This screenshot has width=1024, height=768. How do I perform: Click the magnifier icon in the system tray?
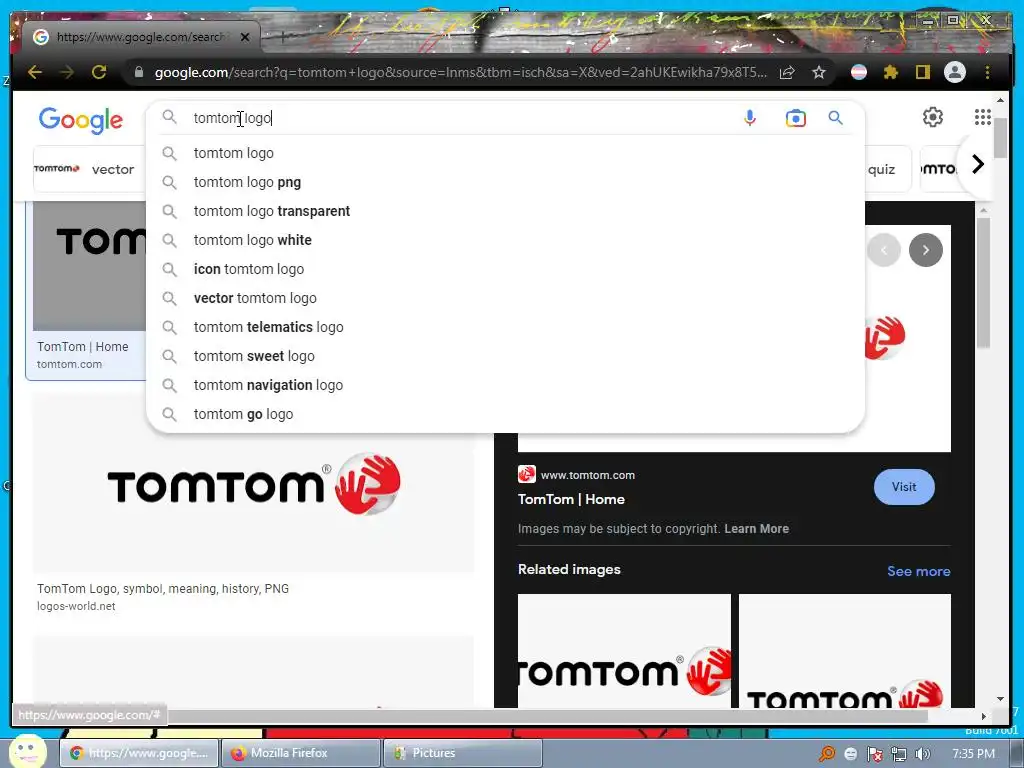(827, 754)
